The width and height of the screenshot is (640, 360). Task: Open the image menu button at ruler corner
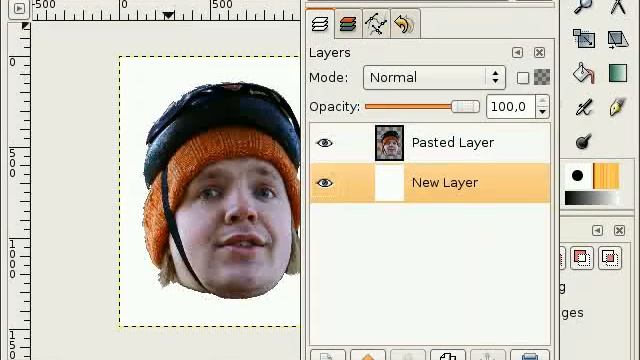pos(19,8)
